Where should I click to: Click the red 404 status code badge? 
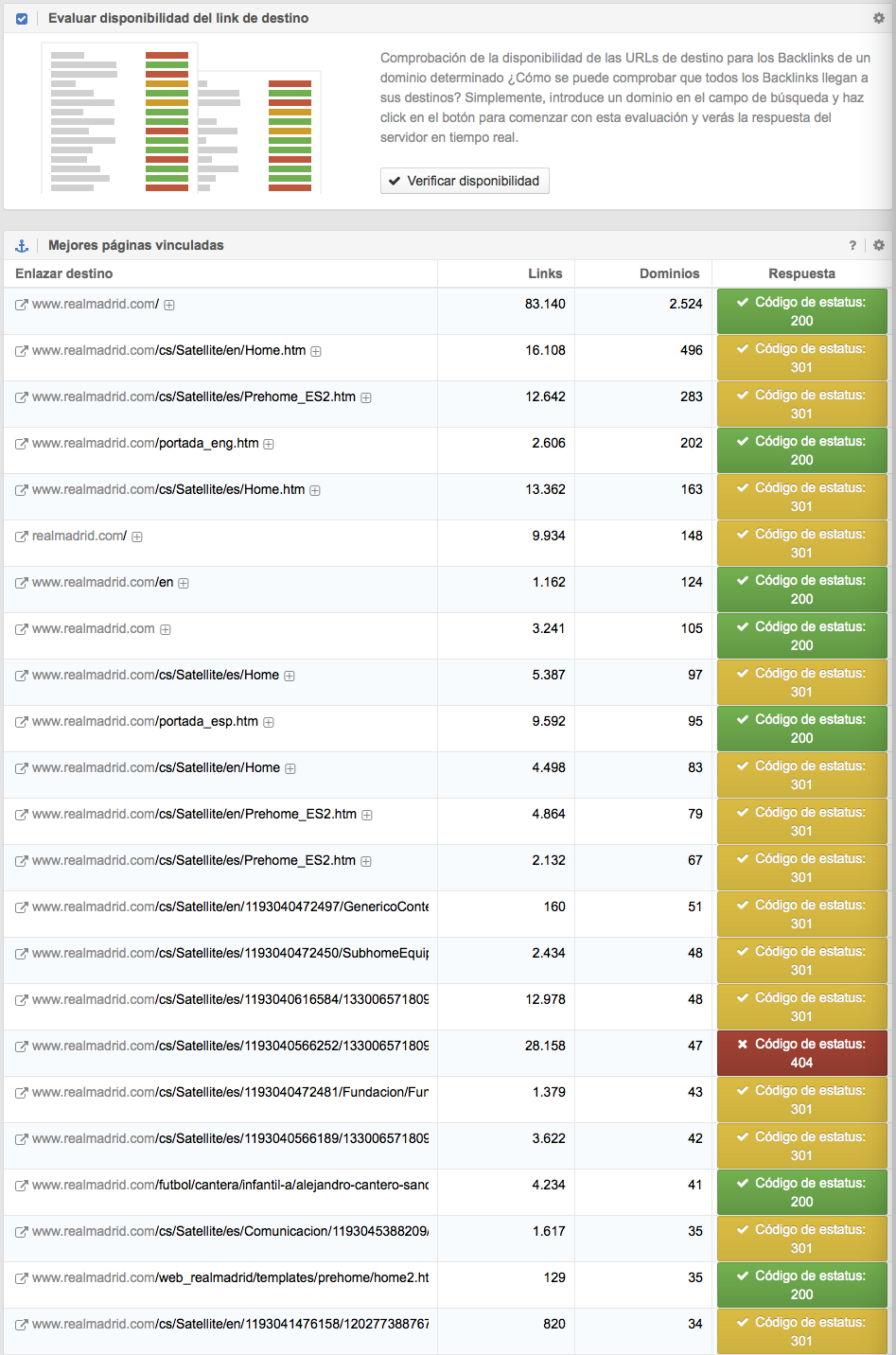801,1053
